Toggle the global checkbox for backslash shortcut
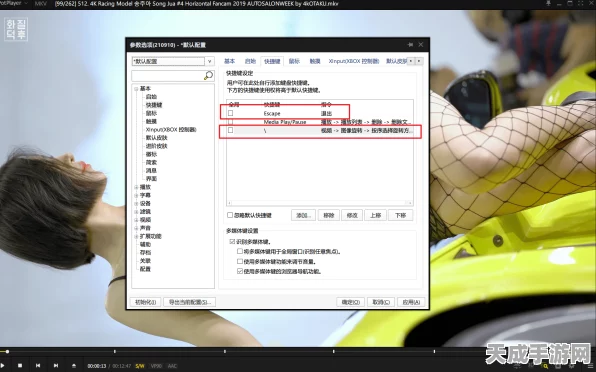The image size is (596, 372). [x=230, y=130]
